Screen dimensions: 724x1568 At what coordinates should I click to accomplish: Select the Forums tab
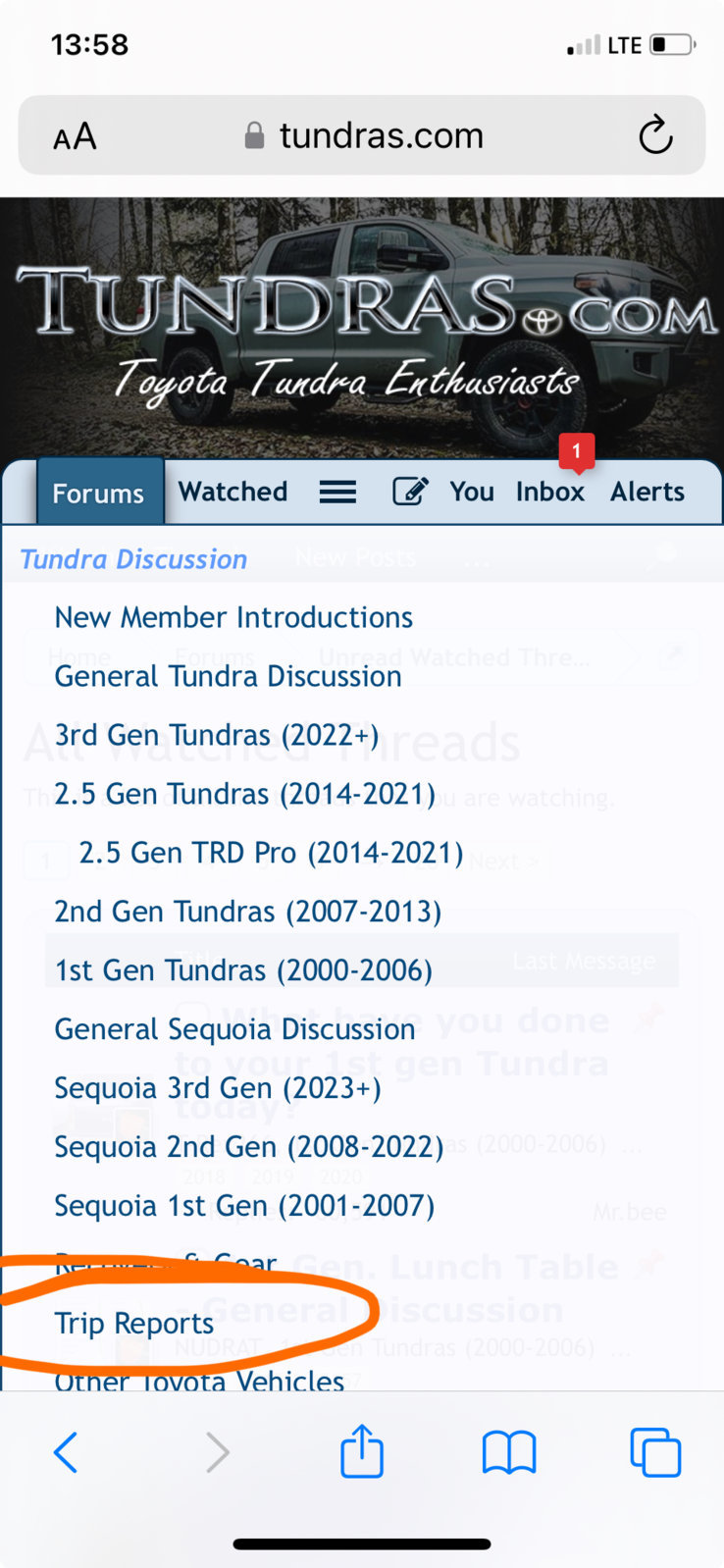98,493
